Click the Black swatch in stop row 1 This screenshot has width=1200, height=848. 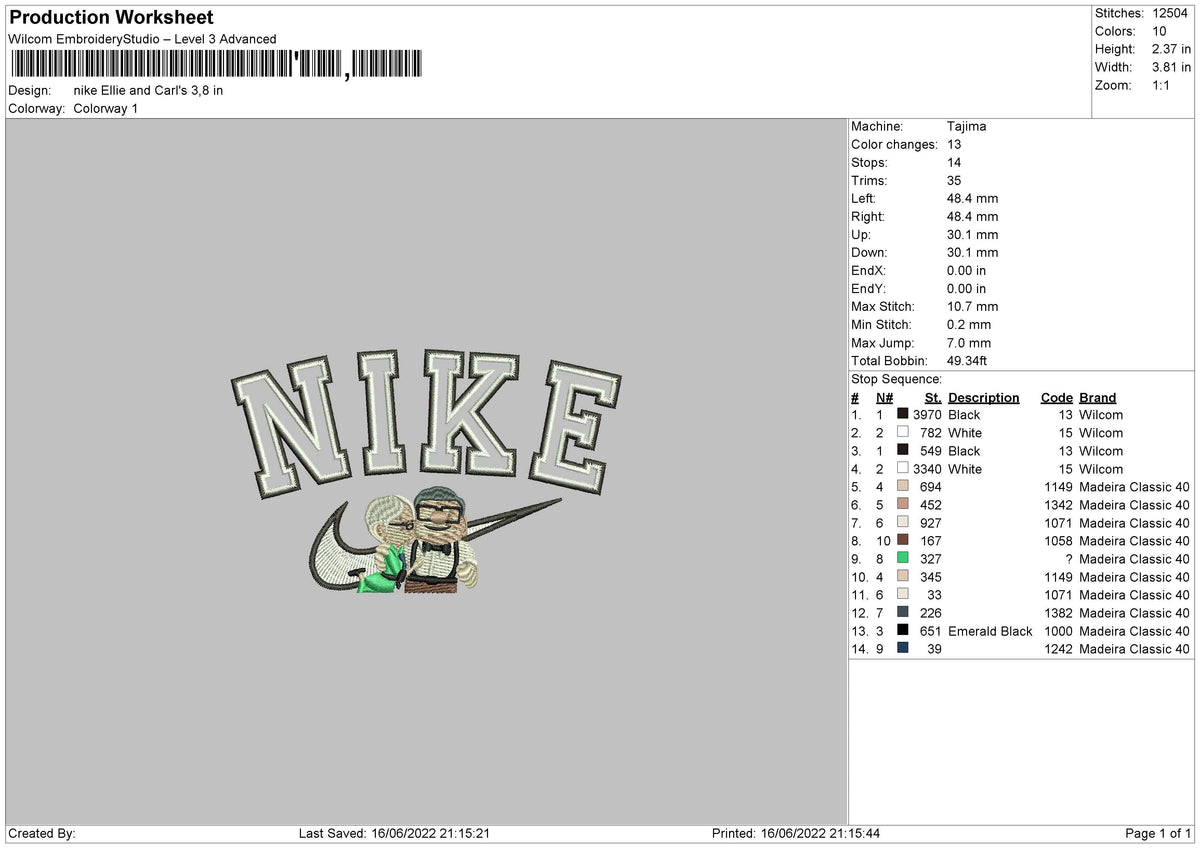coord(903,415)
